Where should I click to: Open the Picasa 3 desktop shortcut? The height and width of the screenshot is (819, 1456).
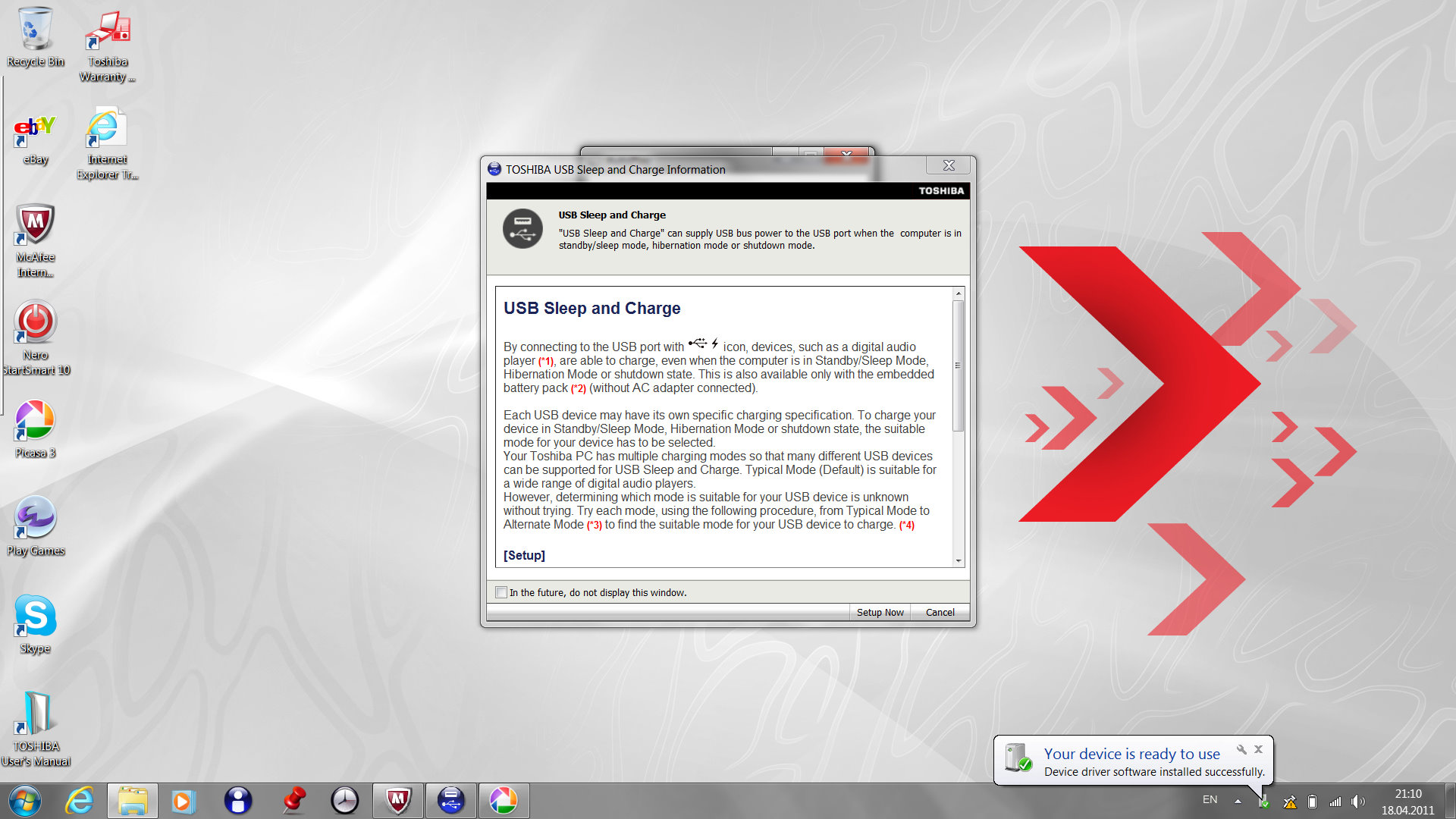(35, 428)
